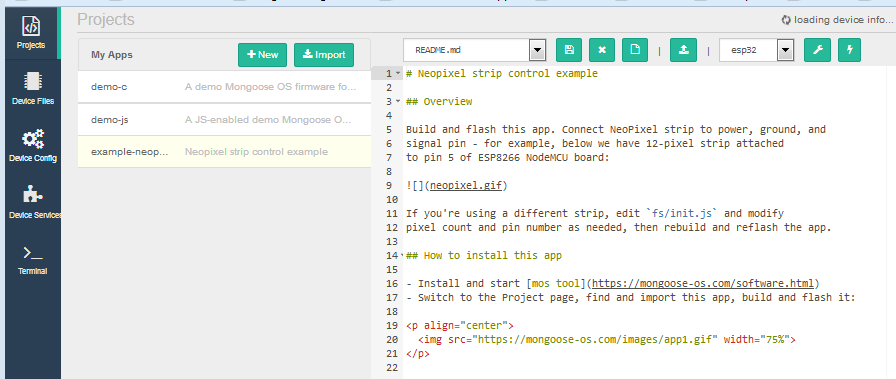Click line number 22 in gutter
Image resolution: width=896 pixels, height=379 pixels.
click(x=391, y=367)
